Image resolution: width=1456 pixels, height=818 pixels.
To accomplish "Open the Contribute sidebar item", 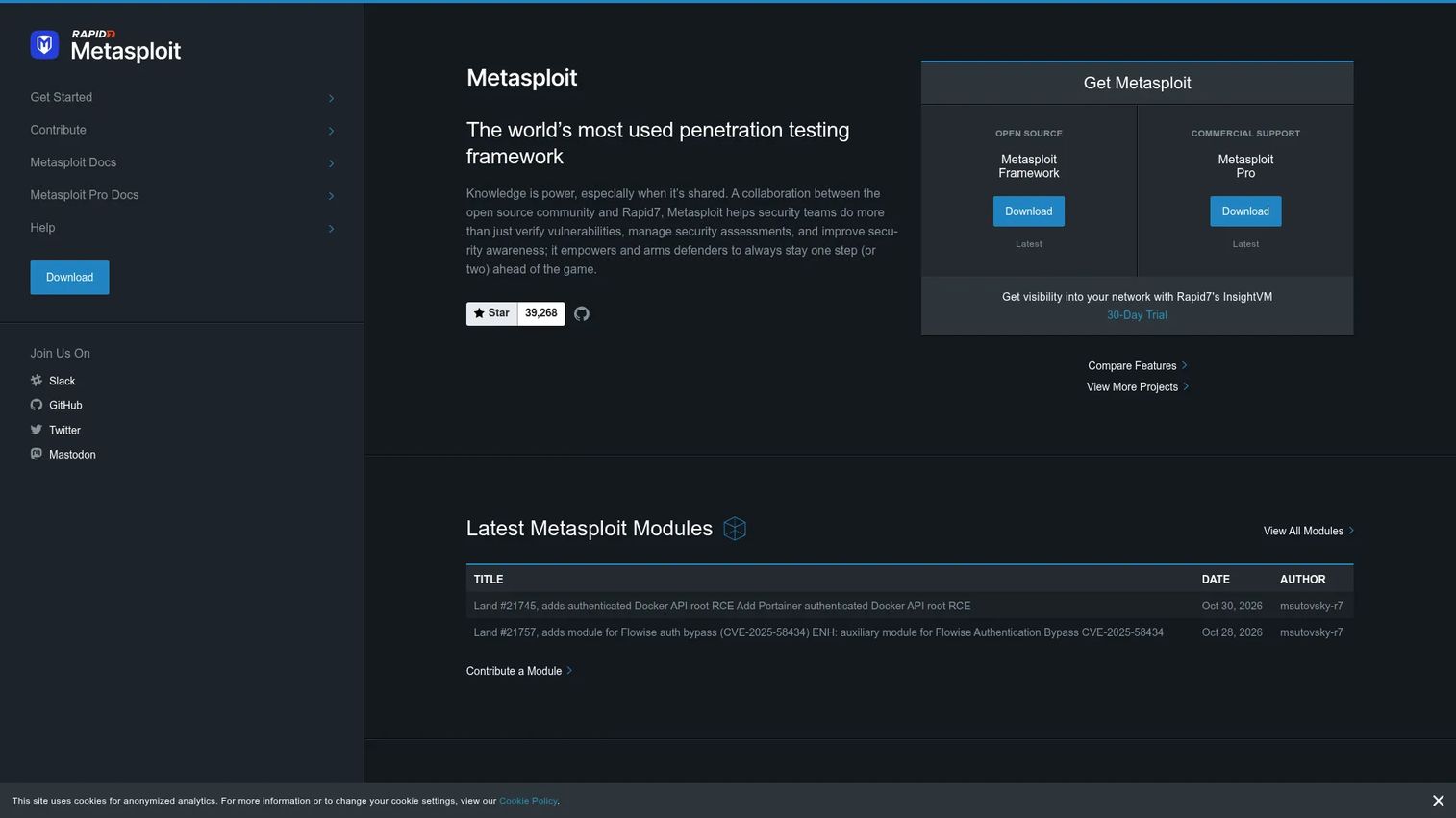I will pos(58,130).
